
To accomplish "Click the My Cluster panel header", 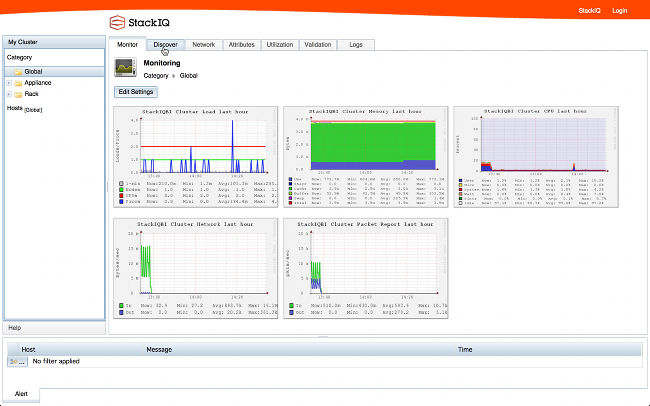I will point(54,42).
